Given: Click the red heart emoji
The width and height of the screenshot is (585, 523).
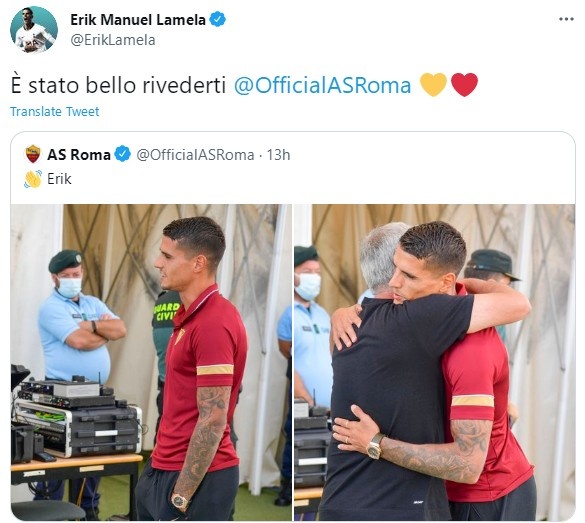Looking at the screenshot, I should (x=464, y=85).
